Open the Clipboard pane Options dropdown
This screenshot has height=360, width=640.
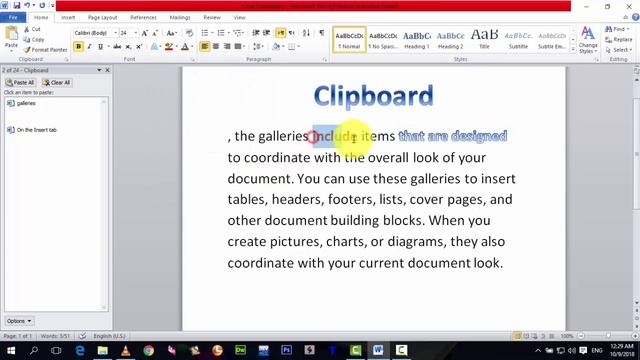[19, 321]
